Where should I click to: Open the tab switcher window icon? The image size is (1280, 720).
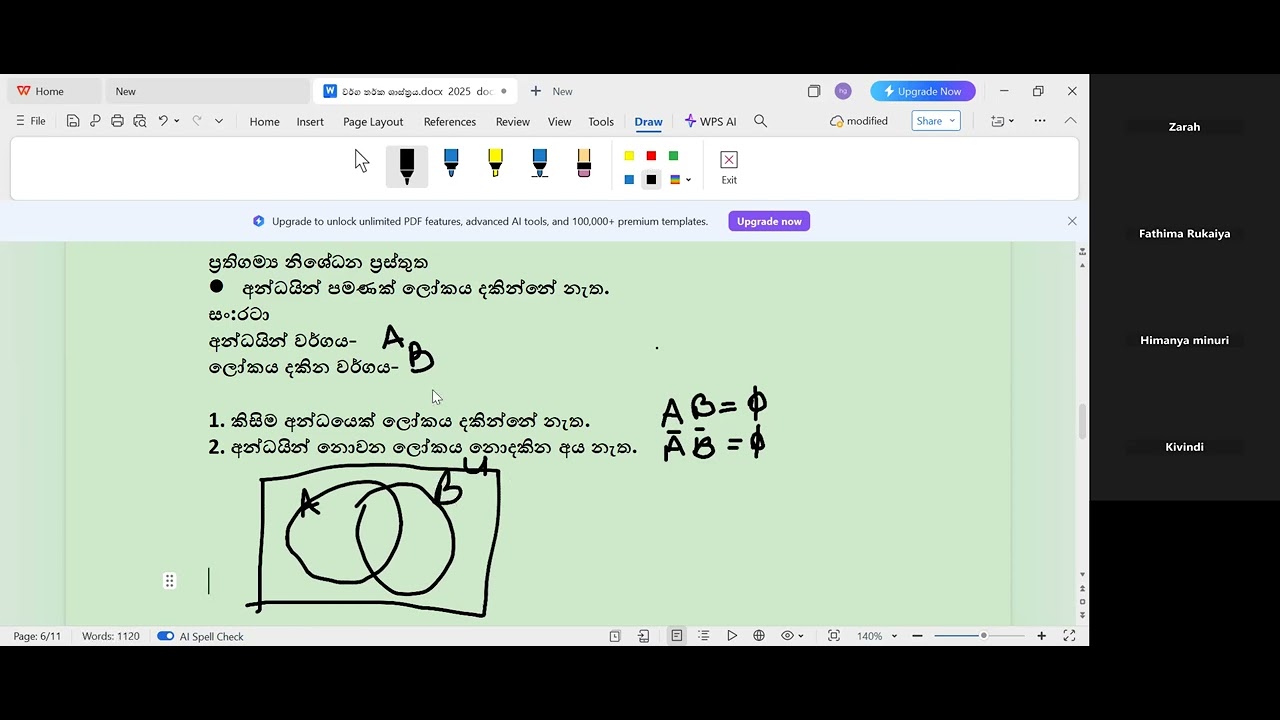click(814, 91)
